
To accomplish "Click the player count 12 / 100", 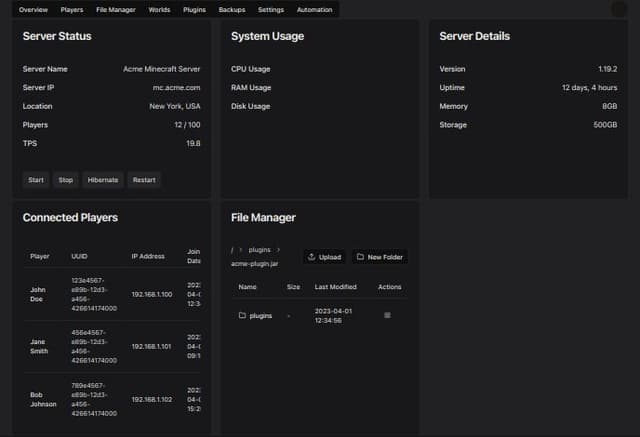I will coord(187,125).
